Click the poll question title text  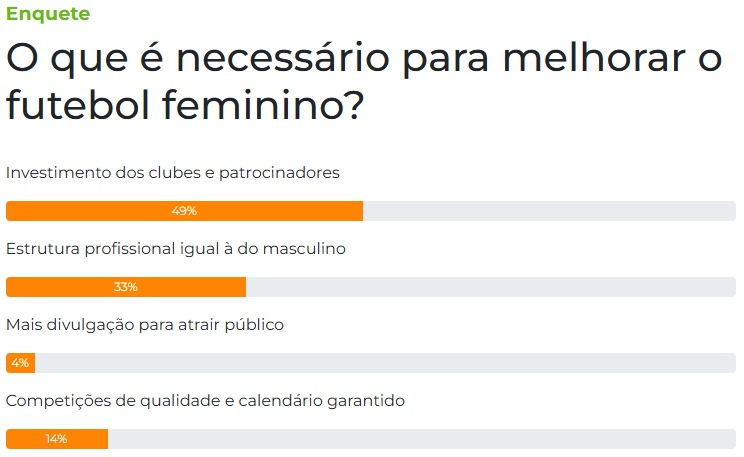[364, 82]
